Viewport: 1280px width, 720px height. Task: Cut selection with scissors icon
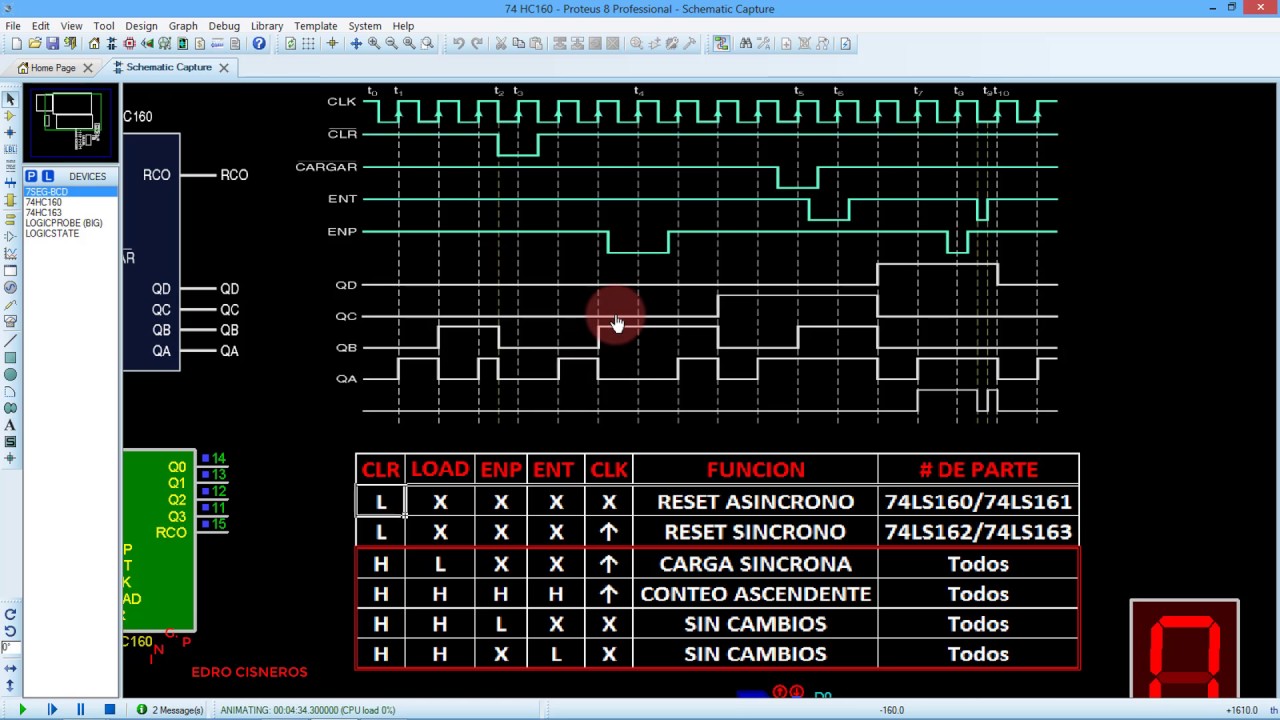501,44
